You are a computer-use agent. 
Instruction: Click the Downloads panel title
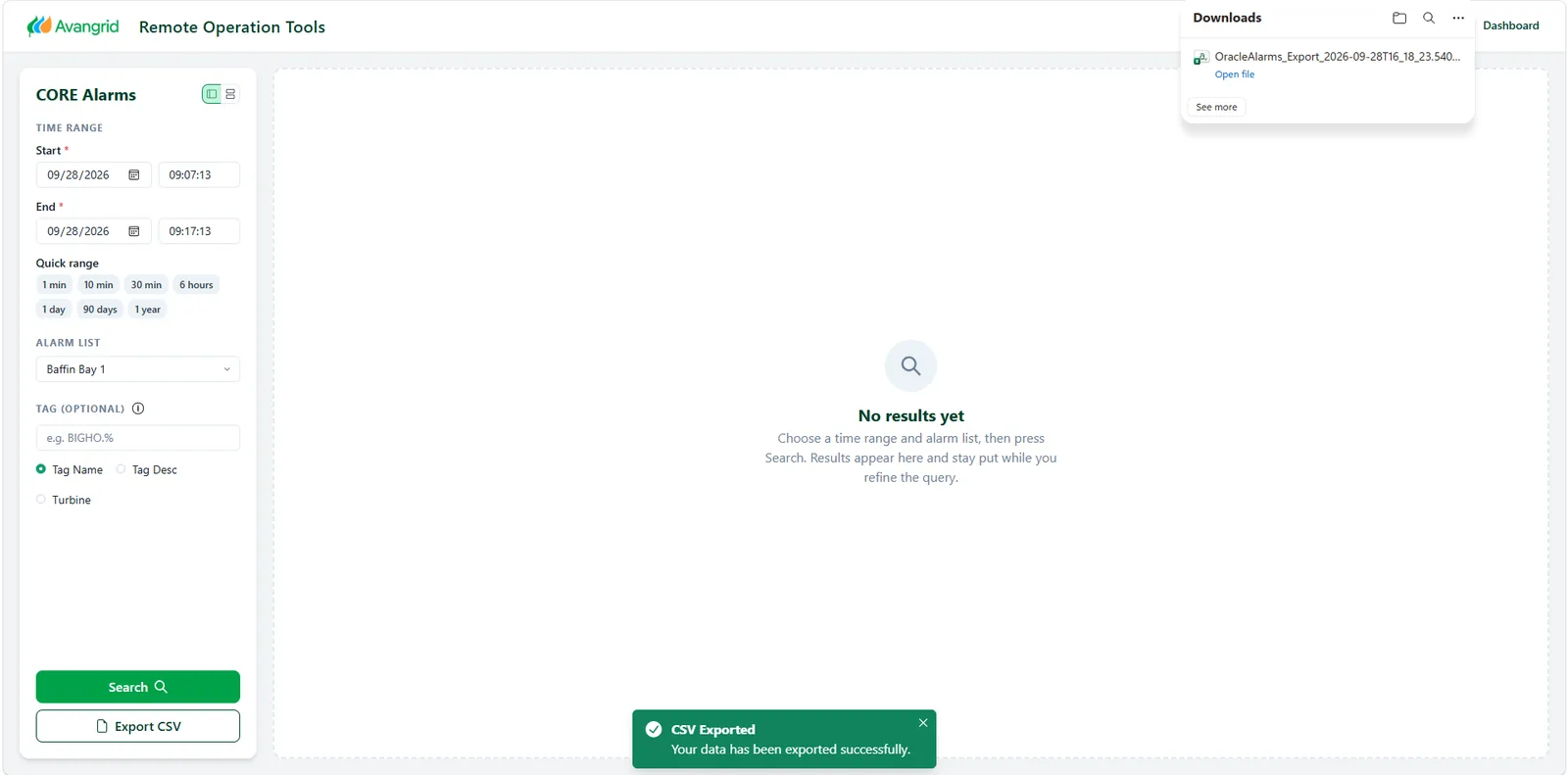point(1227,18)
